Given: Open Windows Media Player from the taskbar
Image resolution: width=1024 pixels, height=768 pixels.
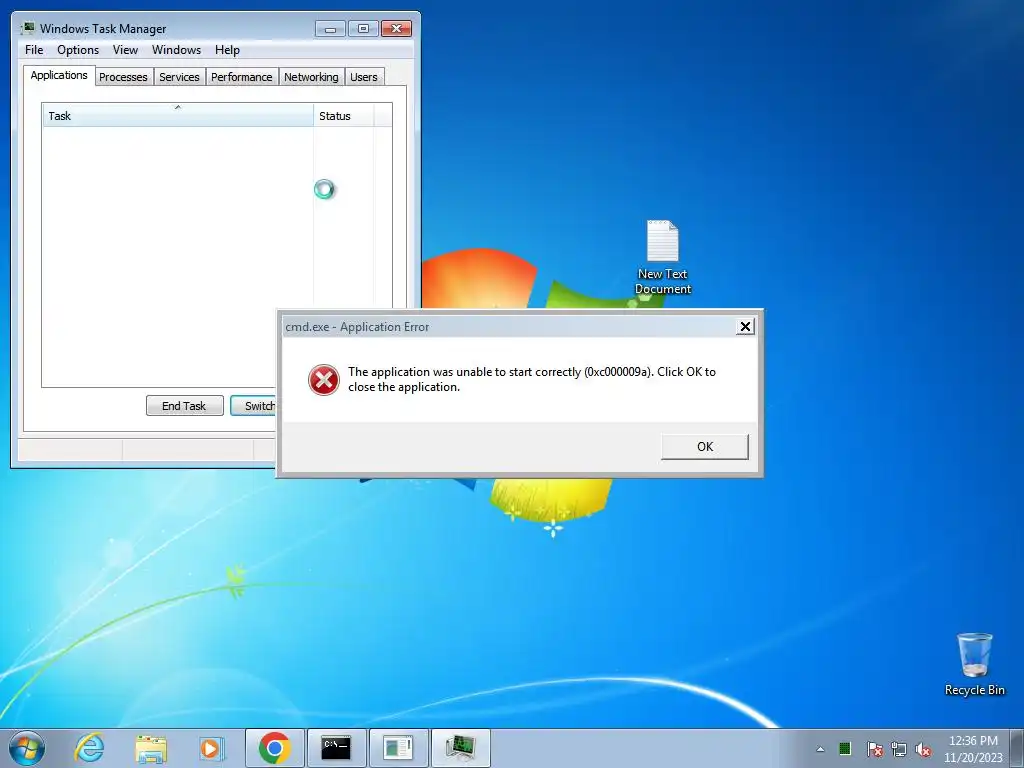Looking at the screenshot, I should tap(211, 748).
